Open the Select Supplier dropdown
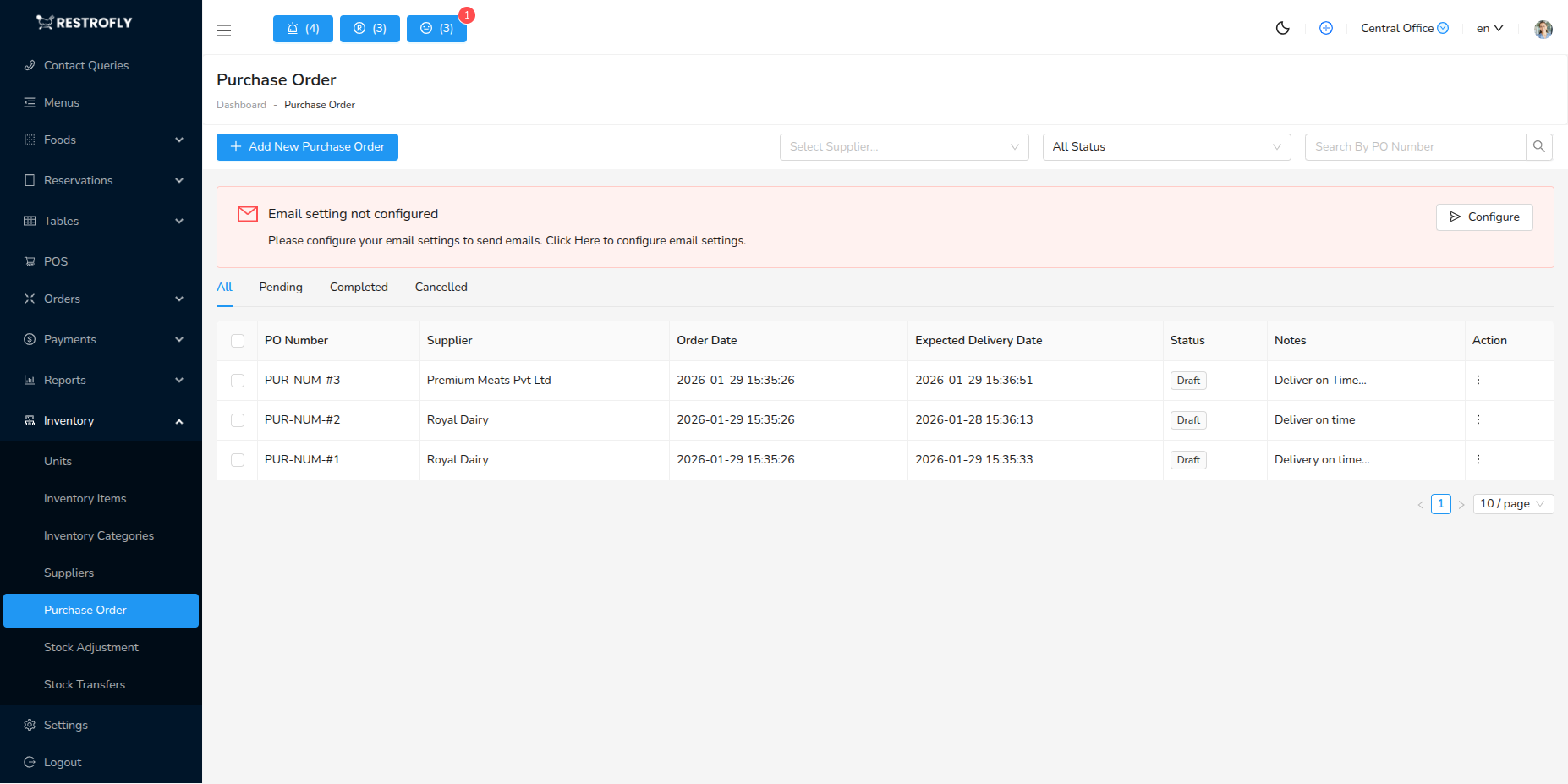1568x784 pixels. (903, 146)
